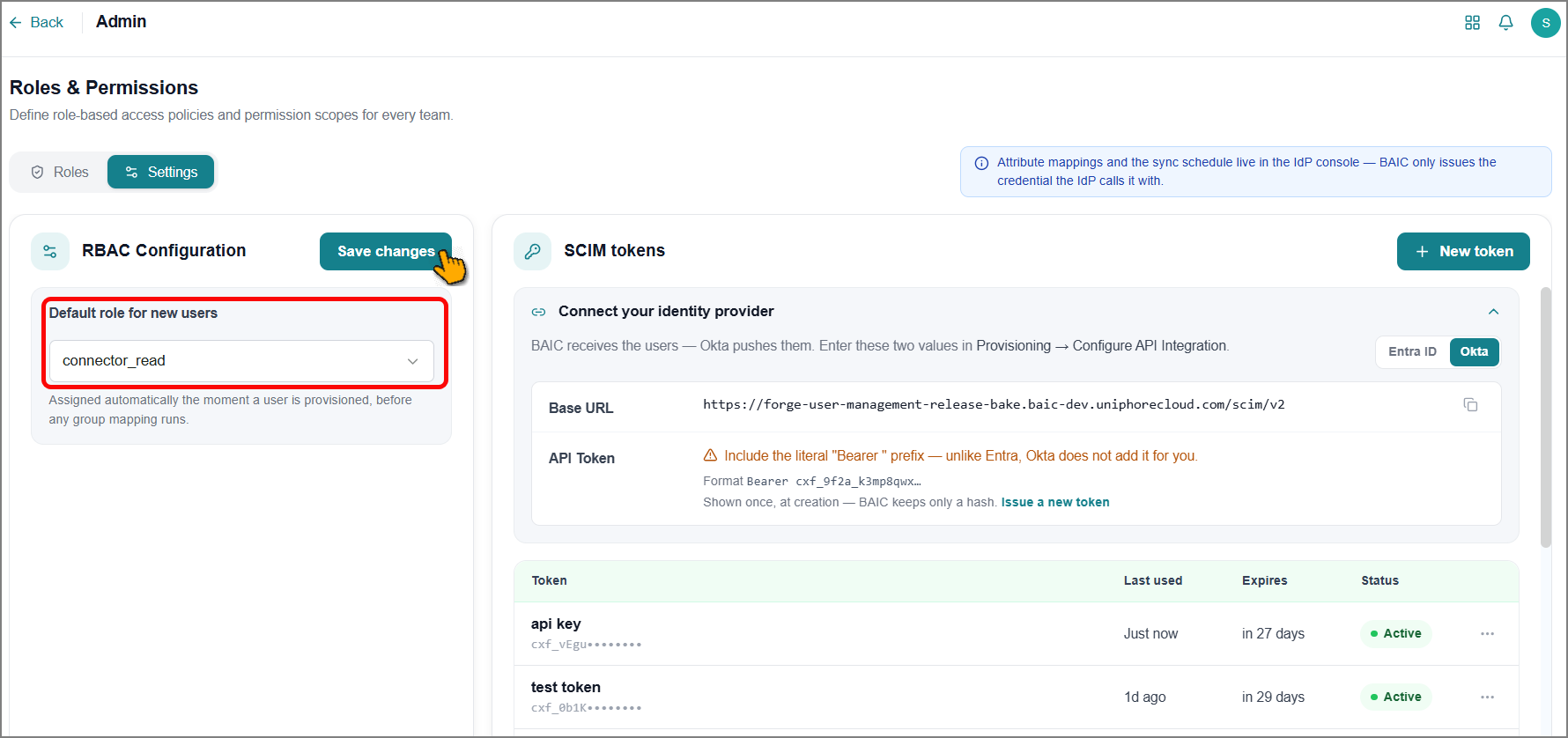Click the Last used column header
Image resolution: width=1568 pixels, height=738 pixels.
point(1152,580)
